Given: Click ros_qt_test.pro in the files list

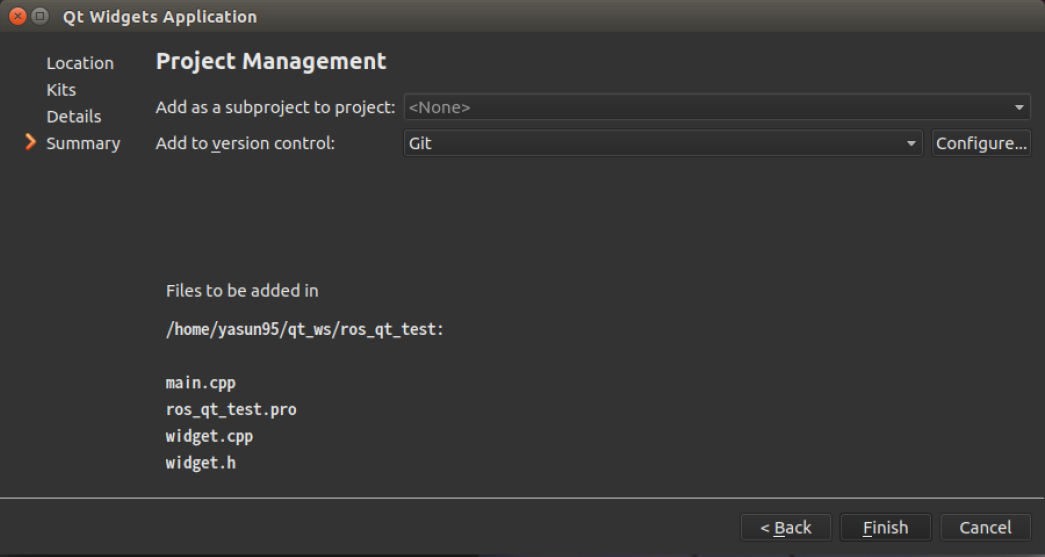Looking at the screenshot, I should pyautogui.click(x=231, y=410).
